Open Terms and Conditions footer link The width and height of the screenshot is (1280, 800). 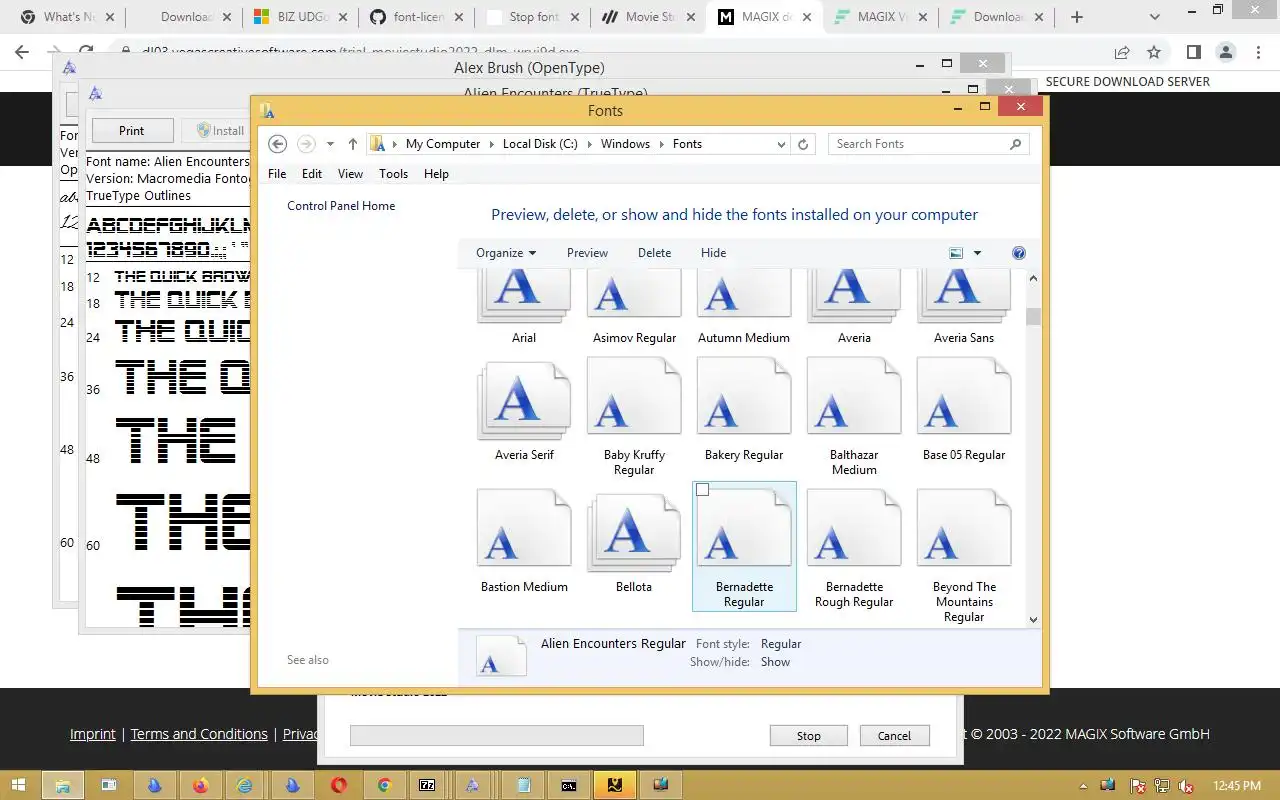[x=199, y=734]
